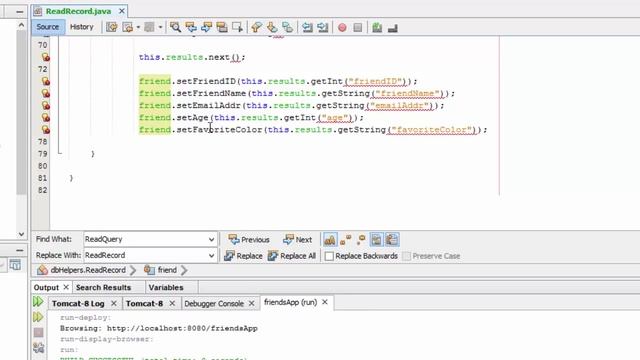The height and width of the screenshot is (360, 640).
Task: Click the left panel scroll-down arrow
Action: click(x=21, y=234)
